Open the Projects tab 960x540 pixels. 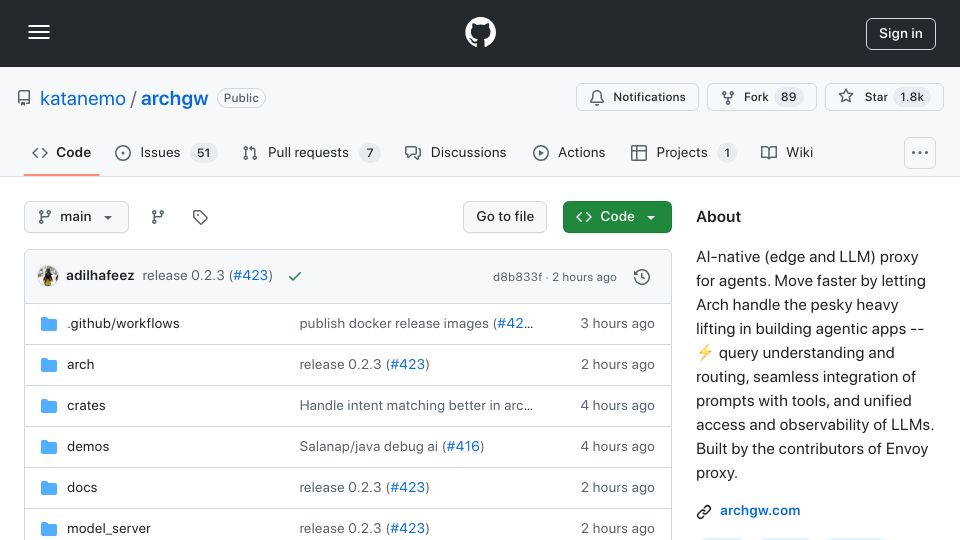(x=683, y=152)
